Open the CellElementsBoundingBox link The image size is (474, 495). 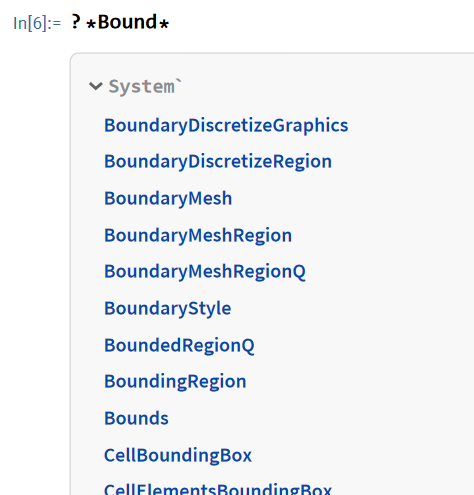(218, 489)
